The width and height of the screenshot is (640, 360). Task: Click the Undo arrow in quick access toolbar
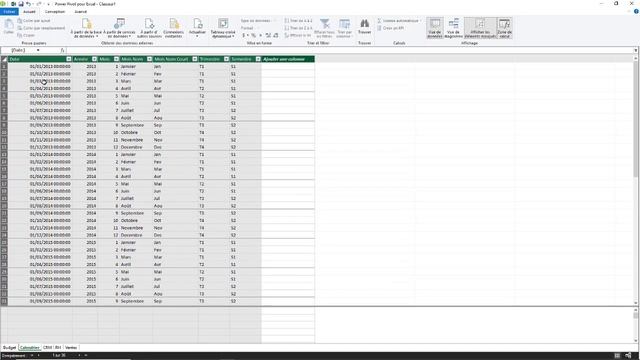[29, 4]
